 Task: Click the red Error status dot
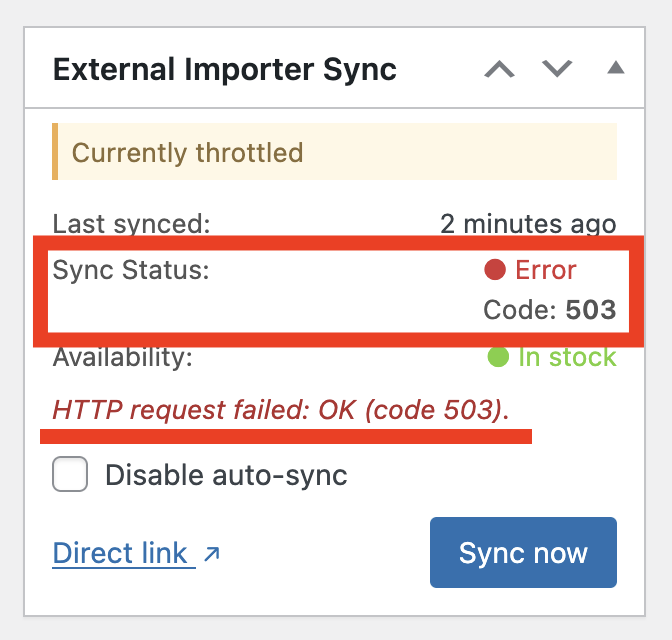click(x=495, y=270)
